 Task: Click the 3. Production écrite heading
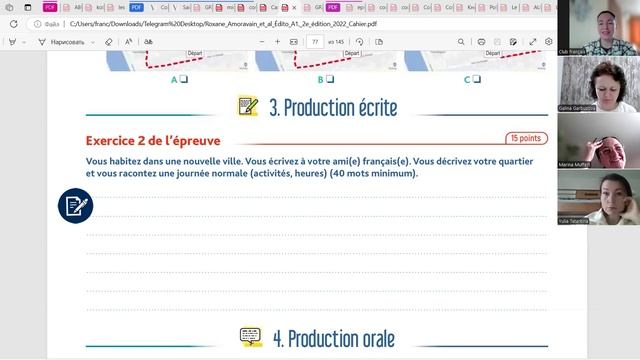click(x=333, y=108)
